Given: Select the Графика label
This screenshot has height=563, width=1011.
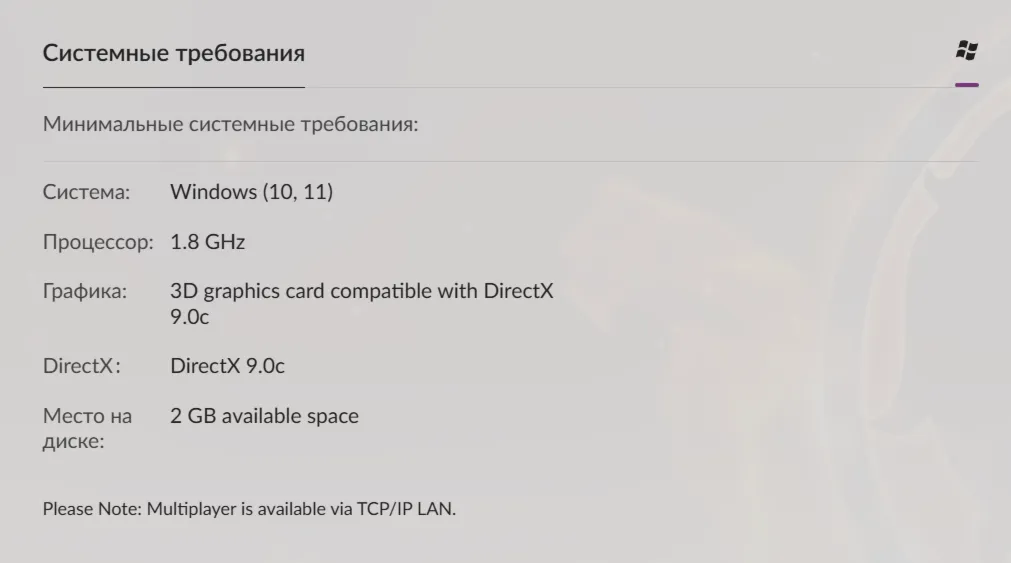Looking at the screenshot, I should pyautogui.click(x=84, y=291).
